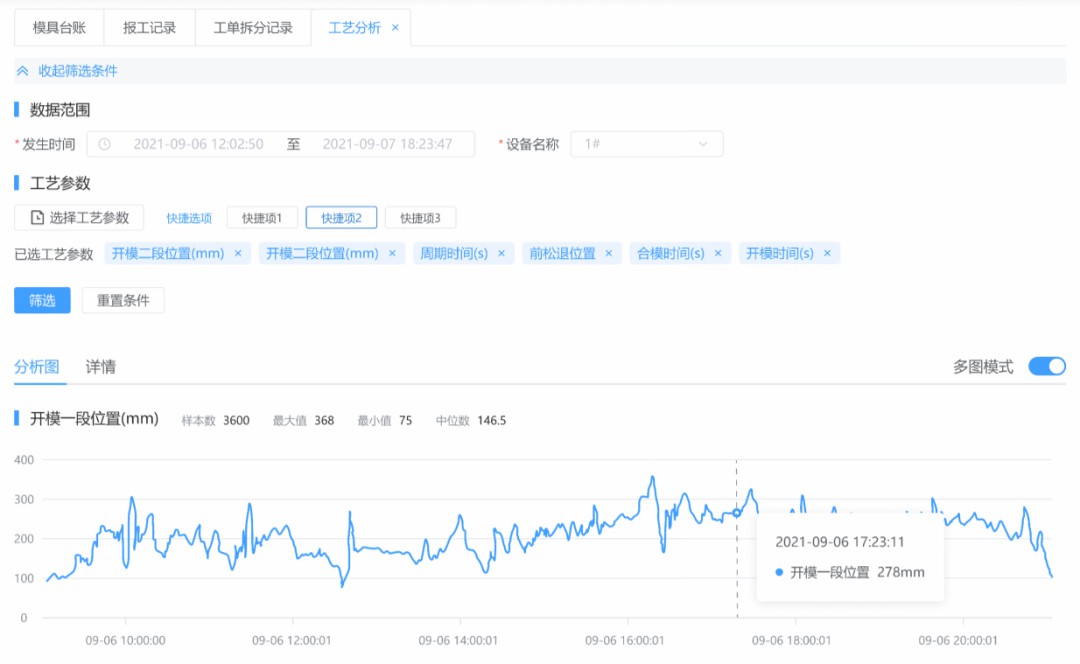1080x664 pixels.
Task: Close the 工艺分析 tab with its × icon
Action: 395,28
